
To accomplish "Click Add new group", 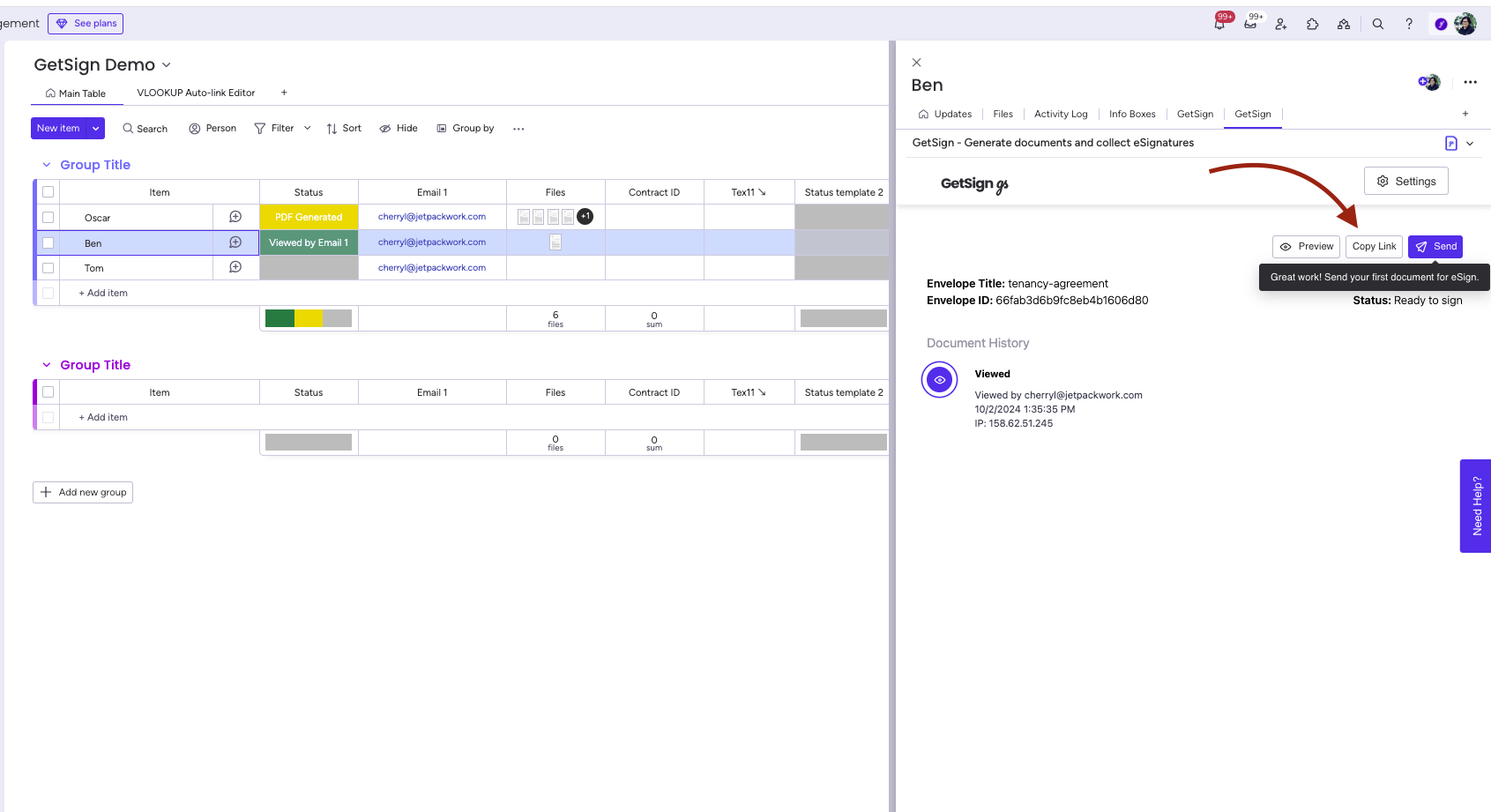I will tap(83, 492).
